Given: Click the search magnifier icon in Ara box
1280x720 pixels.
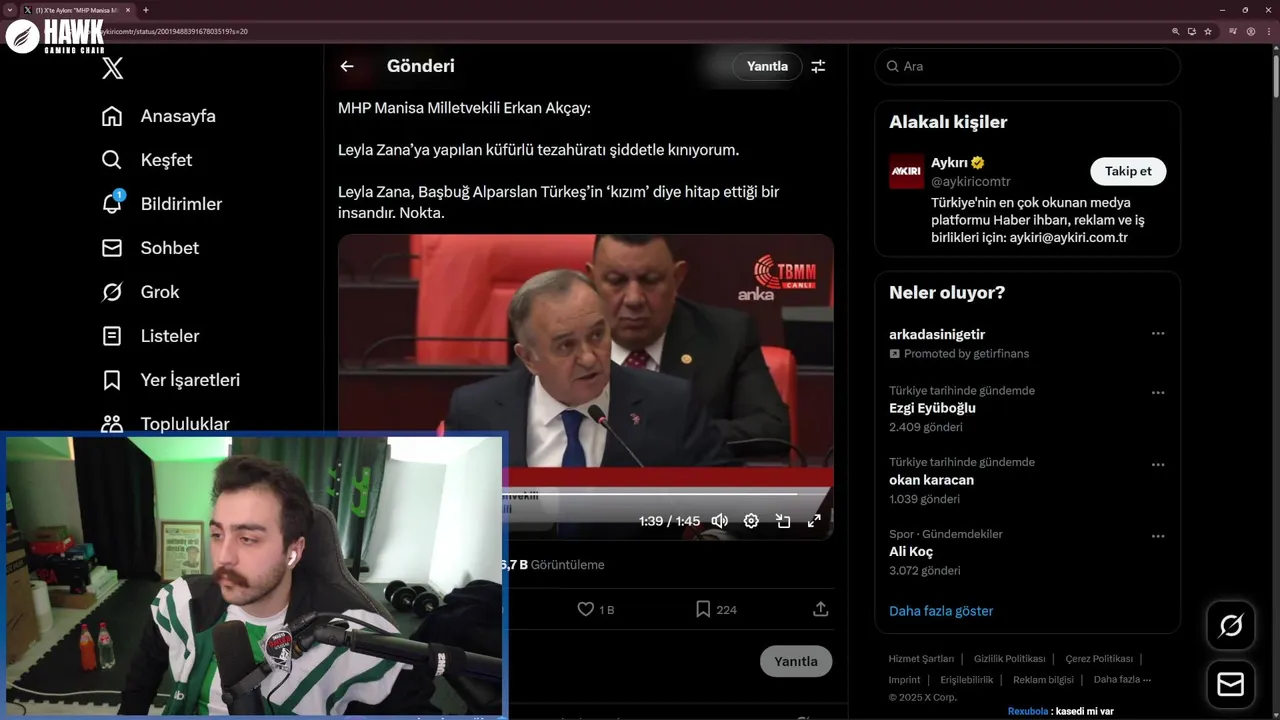Looking at the screenshot, I should click(892, 66).
